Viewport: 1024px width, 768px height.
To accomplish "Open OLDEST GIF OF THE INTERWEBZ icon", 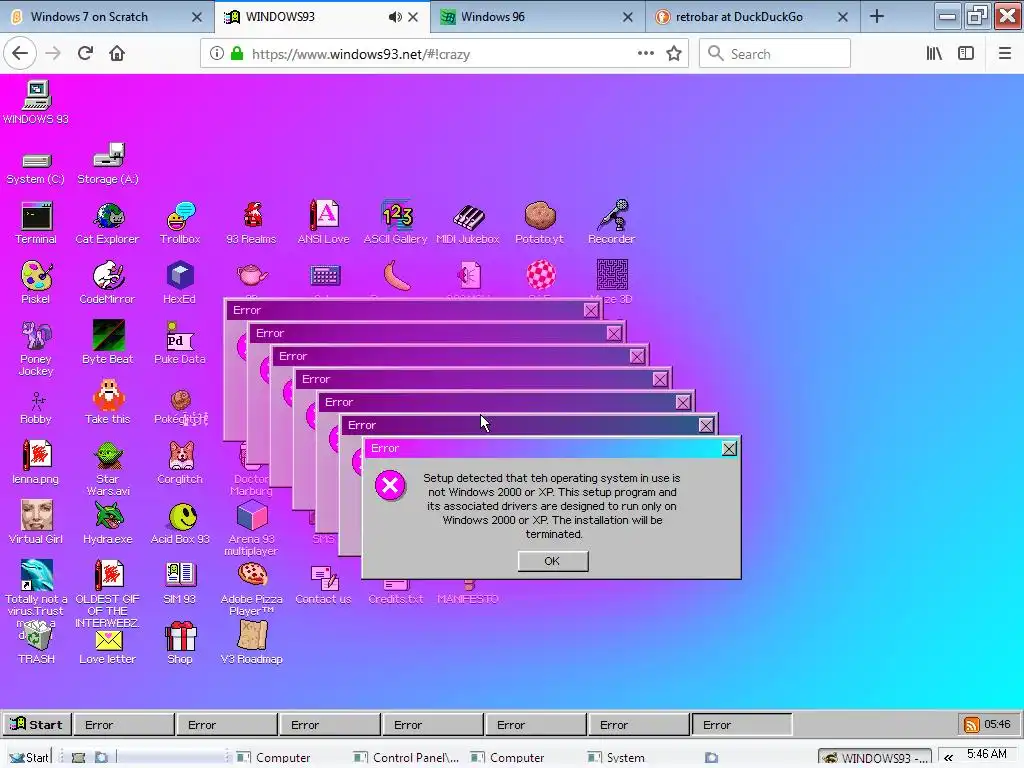I will [x=108, y=593].
